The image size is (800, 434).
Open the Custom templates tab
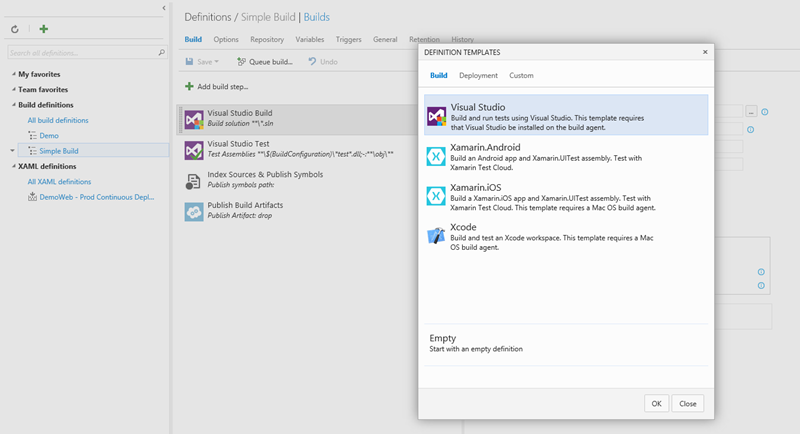(x=521, y=75)
